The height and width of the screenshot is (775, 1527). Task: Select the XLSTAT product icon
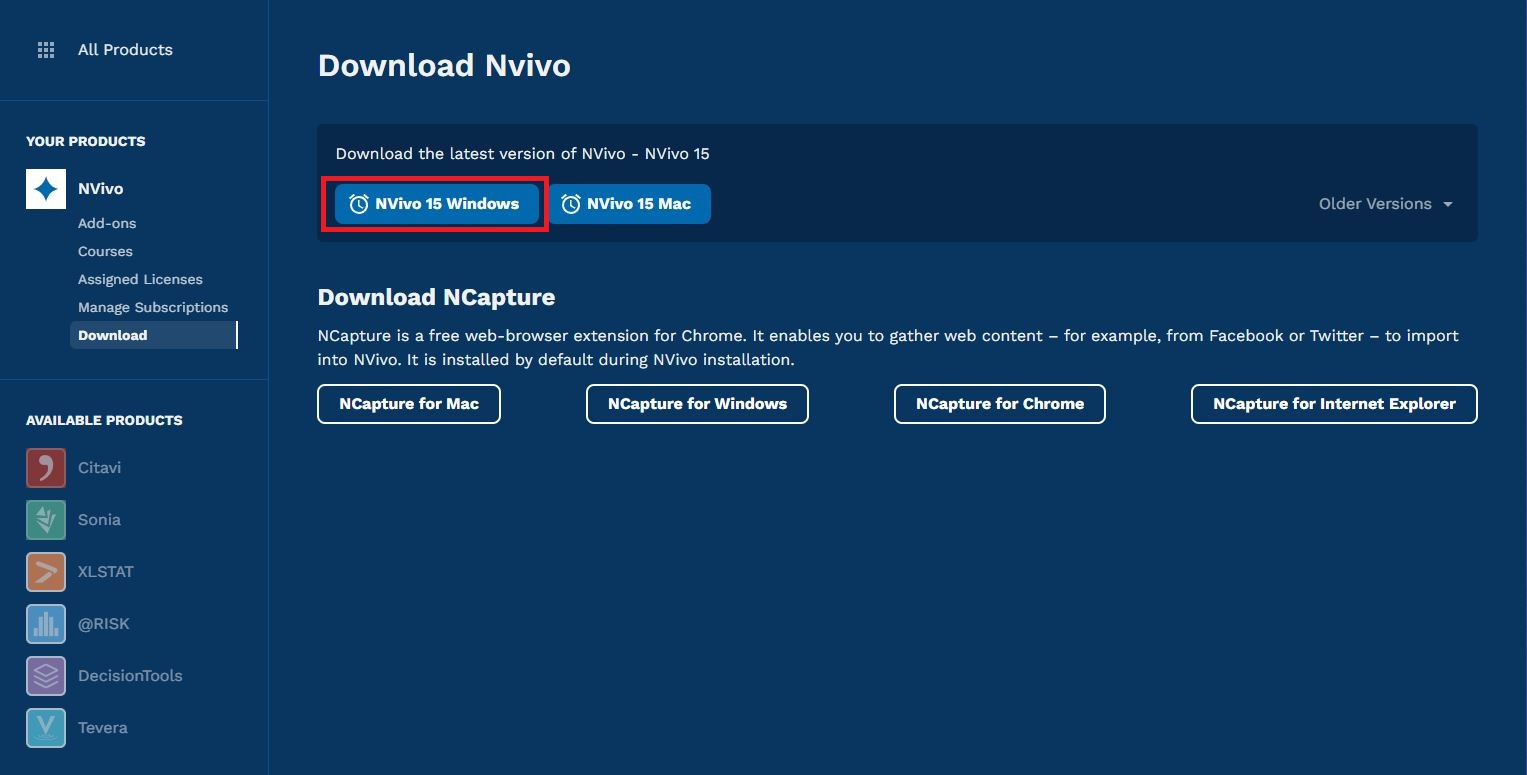click(46, 572)
